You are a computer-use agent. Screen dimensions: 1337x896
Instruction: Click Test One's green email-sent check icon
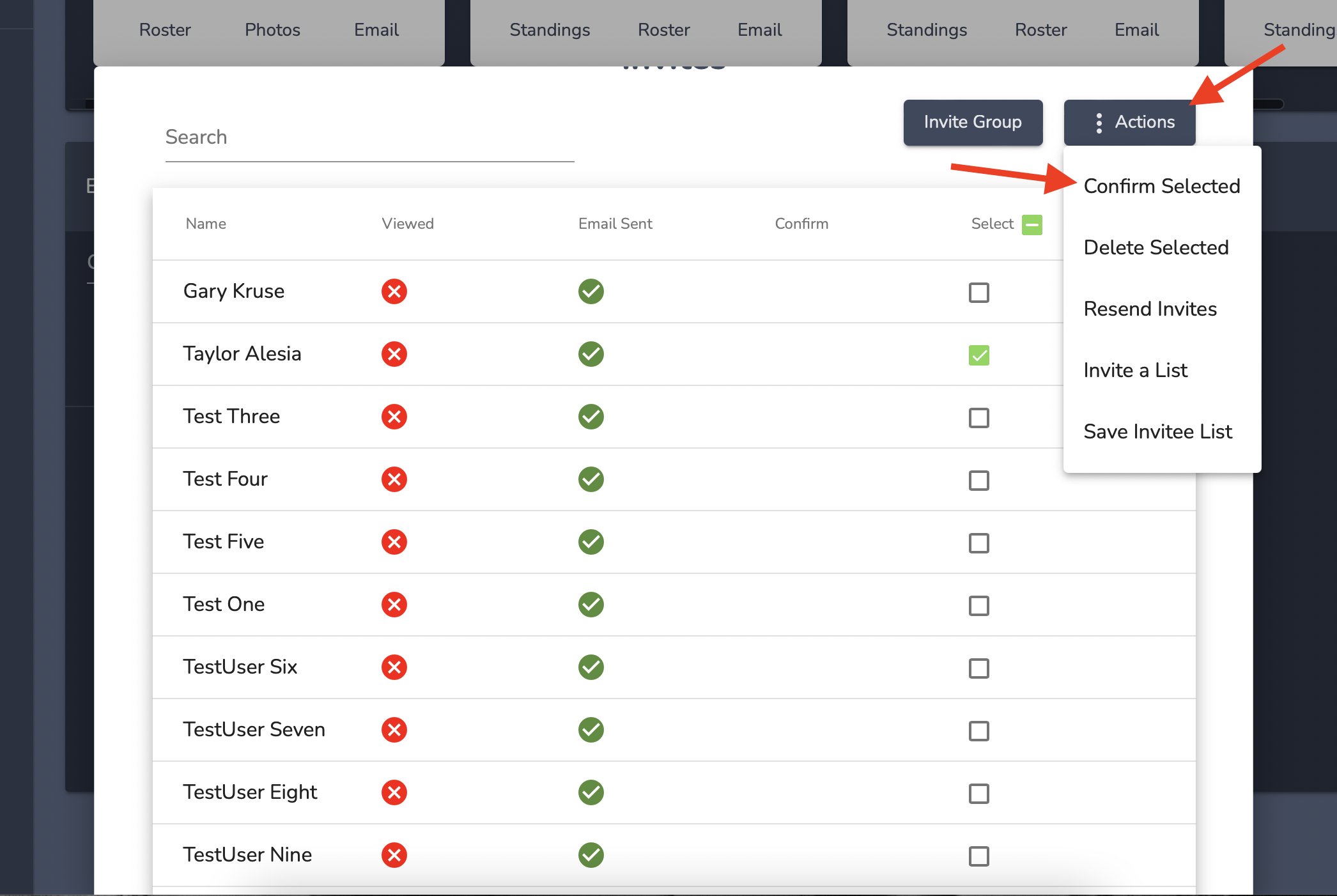tap(591, 605)
